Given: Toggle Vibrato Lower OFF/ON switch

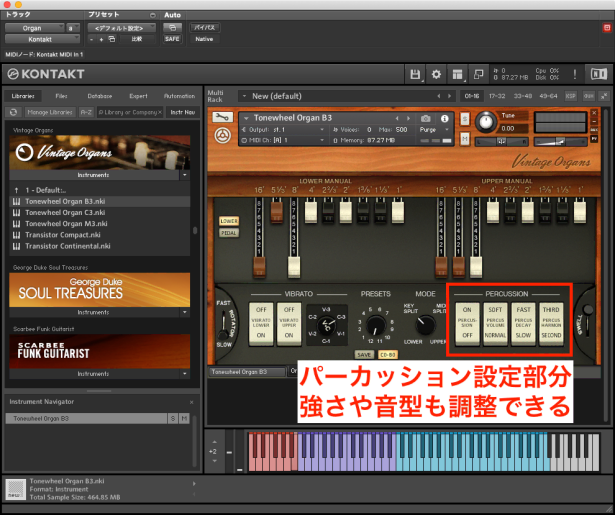Looking at the screenshot, I should (261, 323).
